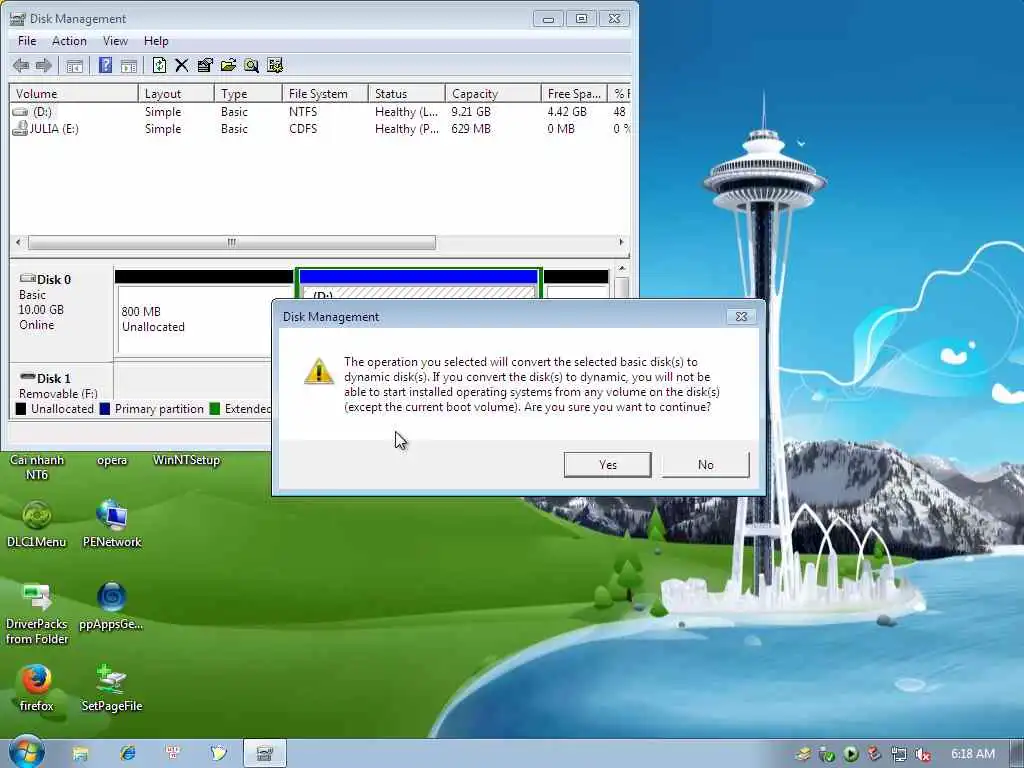The width and height of the screenshot is (1024, 768).
Task: Sort by the Type column header
Action: pos(248,94)
